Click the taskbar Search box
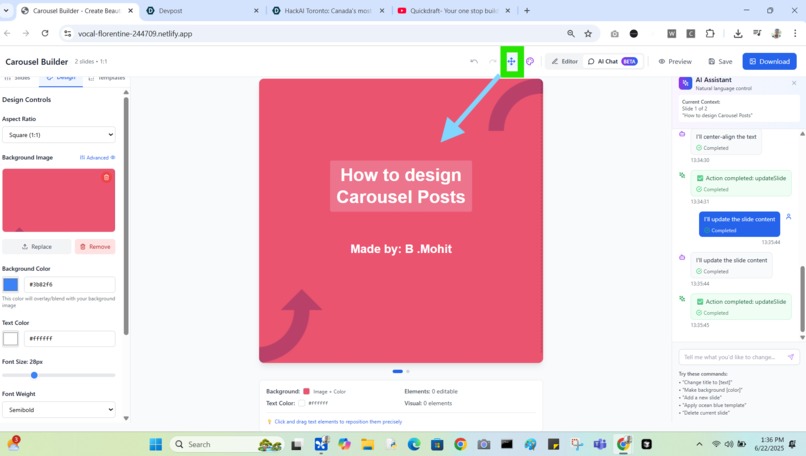The width and height of the screenshot is (806, 456). click(226, 444)
